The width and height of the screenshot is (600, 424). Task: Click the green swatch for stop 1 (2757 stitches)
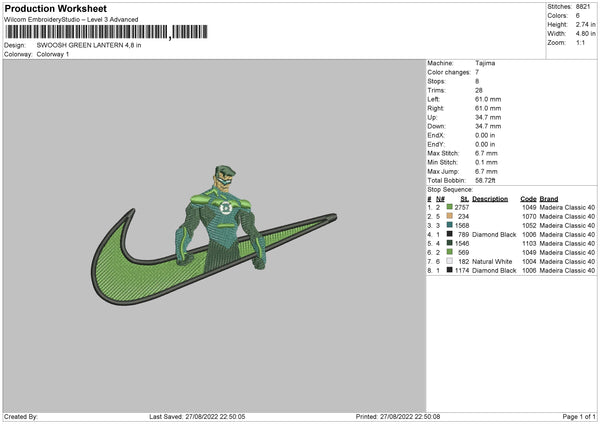tap(450, 207)
